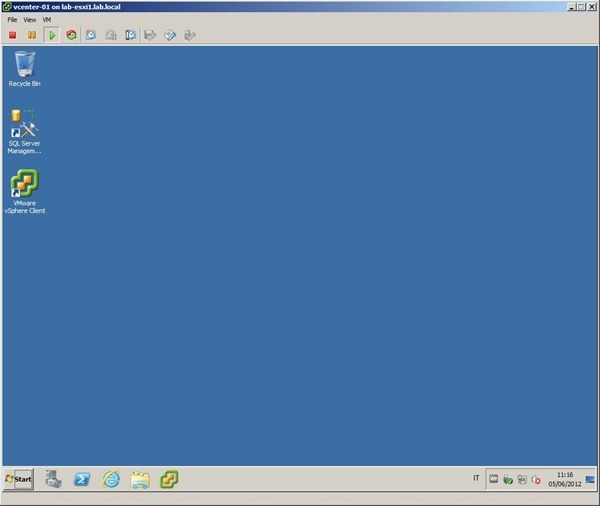Click the connect USB device icon

pyautogui.click(x=190, y=35)
